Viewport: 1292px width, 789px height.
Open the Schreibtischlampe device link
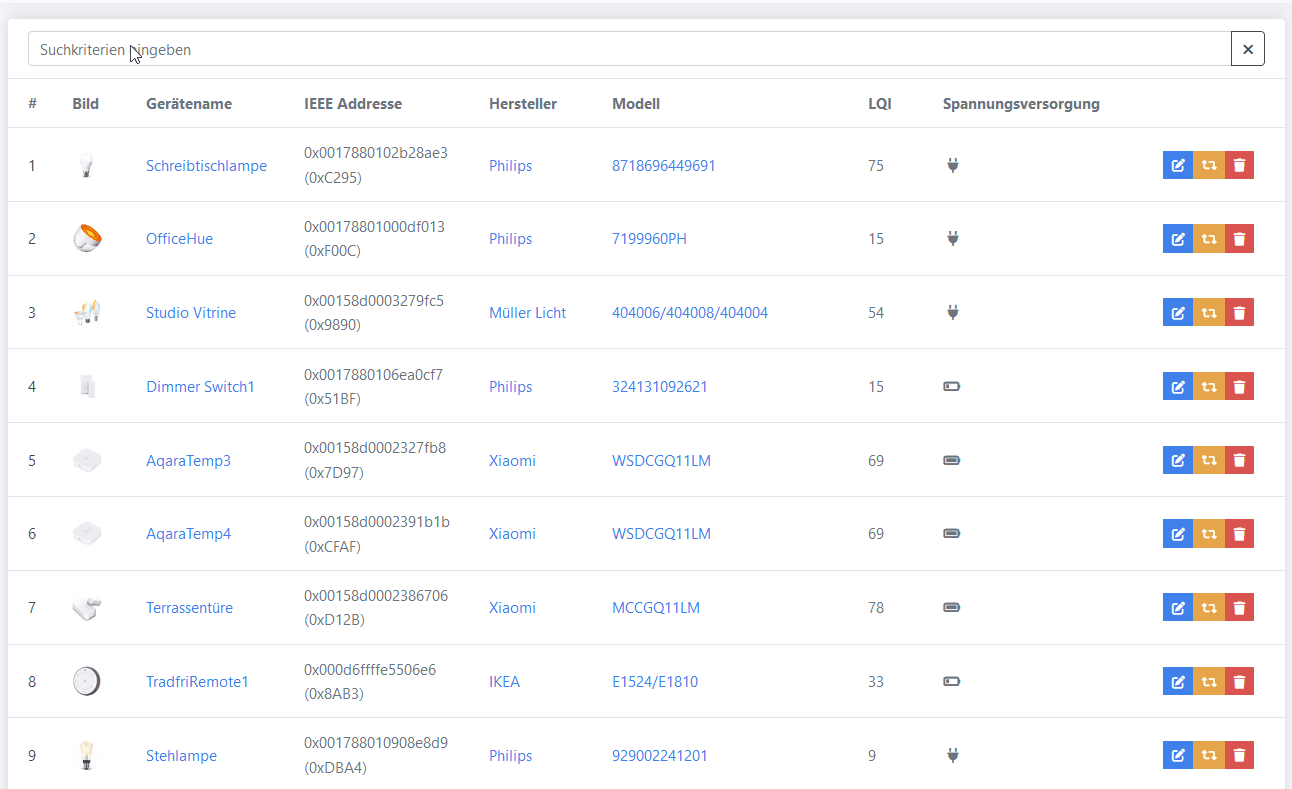click(206, 166)
